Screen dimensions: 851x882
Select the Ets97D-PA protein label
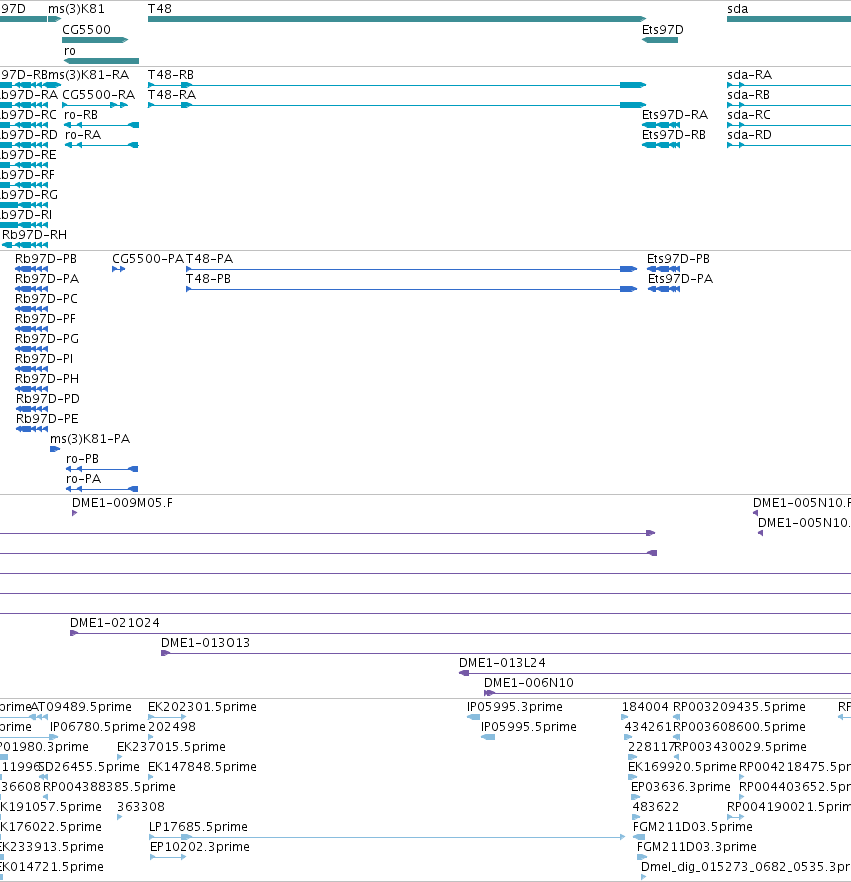681,279
